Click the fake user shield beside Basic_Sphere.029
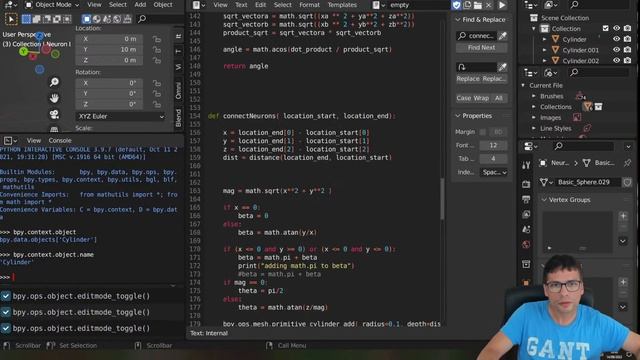The height and width of the screenshot is (360, 640). point(627,182)
